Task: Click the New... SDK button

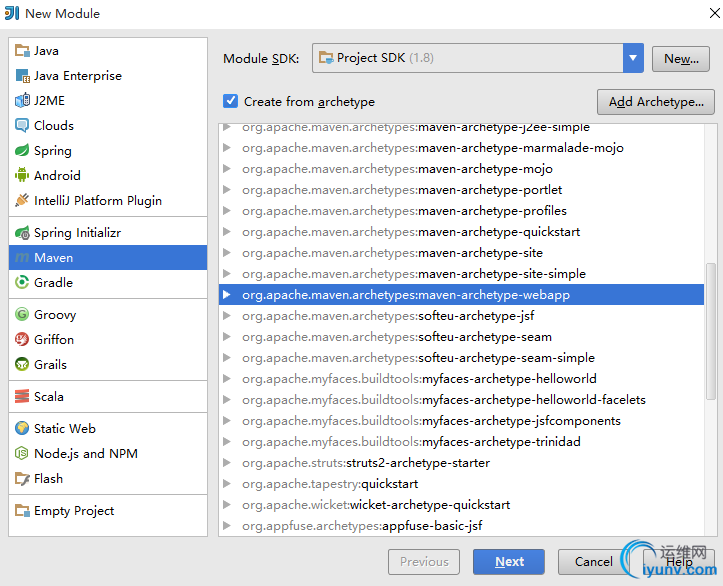Action: pyautogui.click(x=681, y=59)
